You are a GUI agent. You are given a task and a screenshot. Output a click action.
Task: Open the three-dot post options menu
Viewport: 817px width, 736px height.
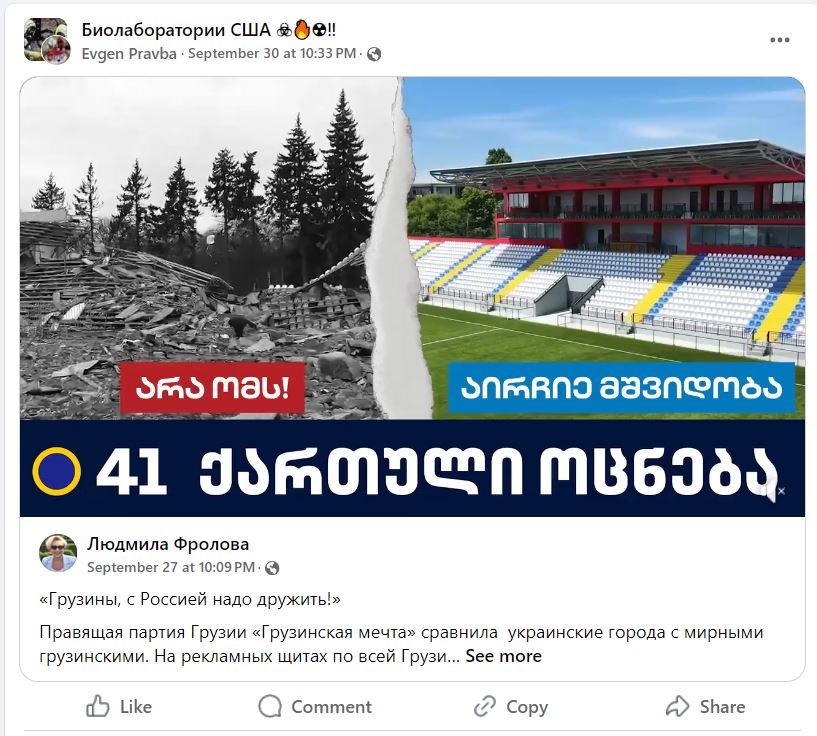[779, 40]
